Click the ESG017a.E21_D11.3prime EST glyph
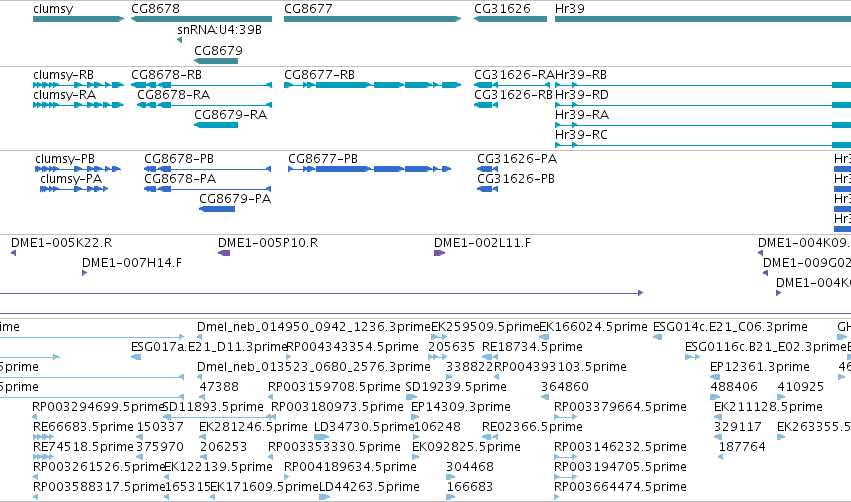The height and width of the screenshot is (502, 851). click(136, 357)
